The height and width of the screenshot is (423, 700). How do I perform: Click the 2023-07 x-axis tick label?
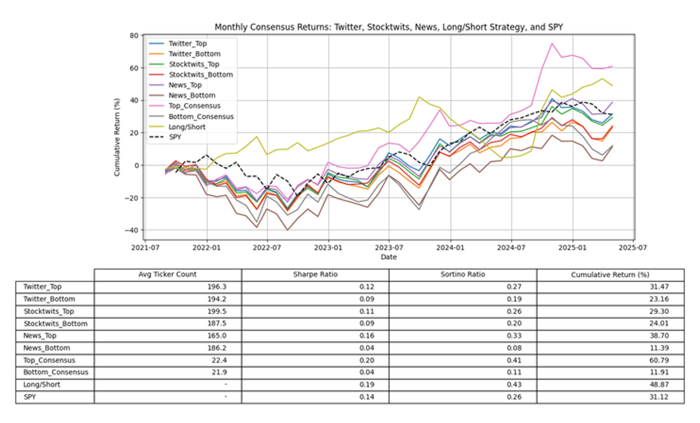(x=389, y=247)
